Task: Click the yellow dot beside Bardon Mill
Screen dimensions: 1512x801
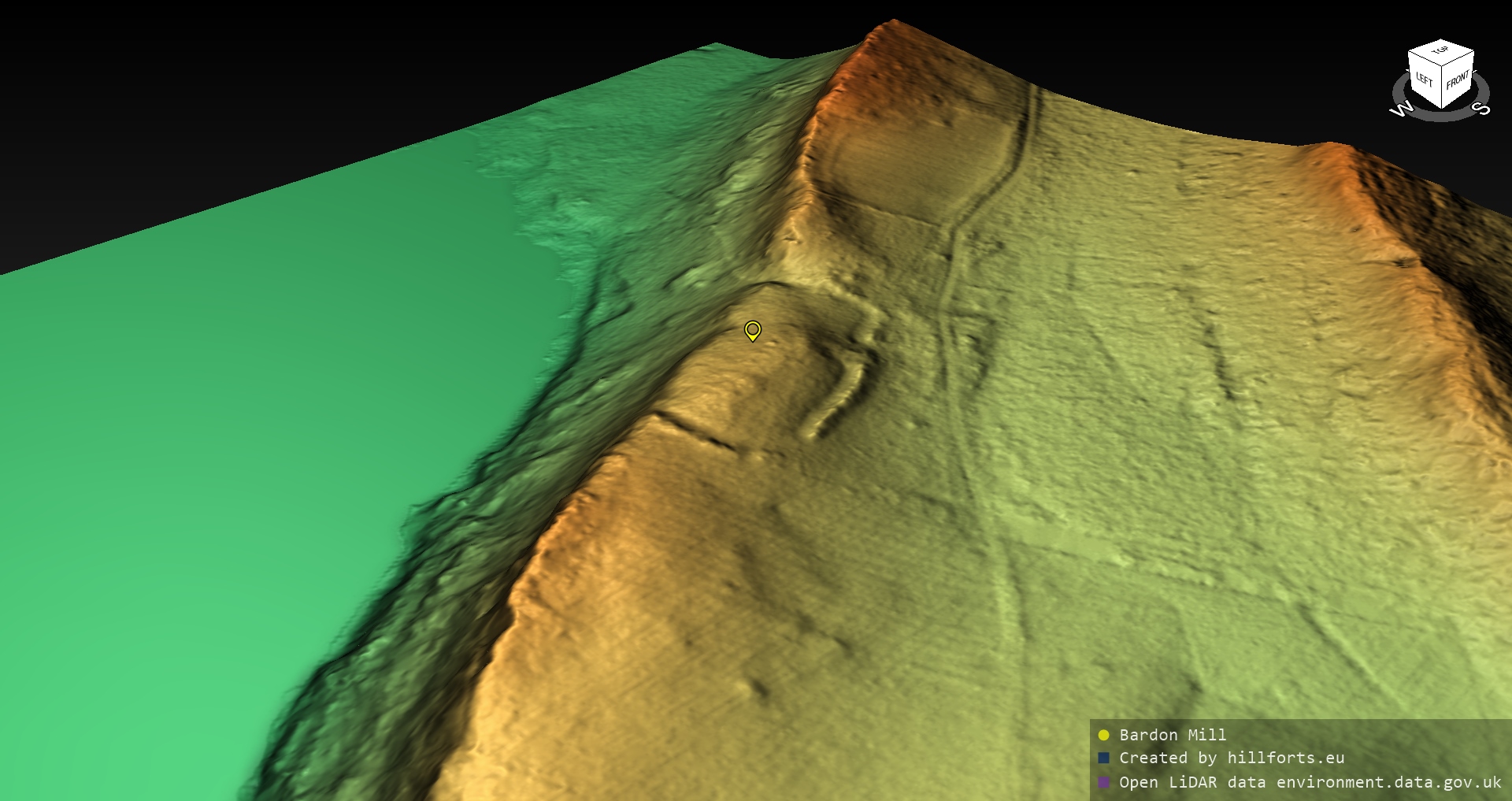Action: coord(1103,735)
